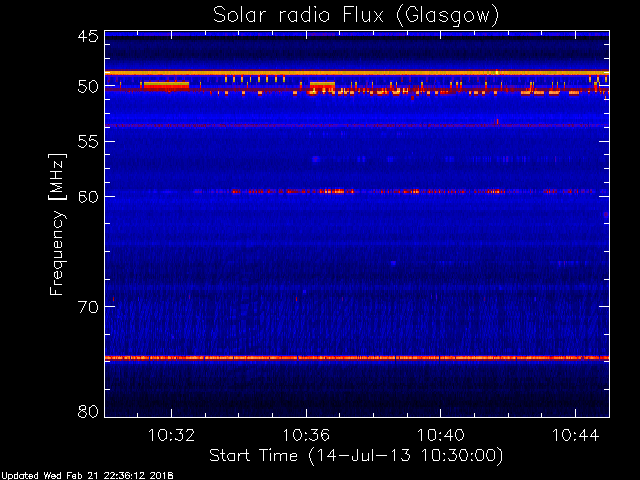Click the '55' frequency tick label
Screen dimensions: 640x480
tap(88, 142)
